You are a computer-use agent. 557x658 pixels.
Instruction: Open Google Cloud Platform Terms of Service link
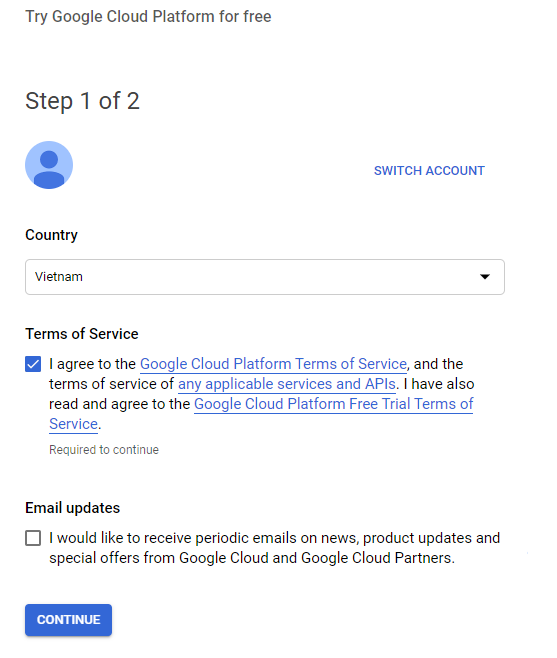pos(273,364)
